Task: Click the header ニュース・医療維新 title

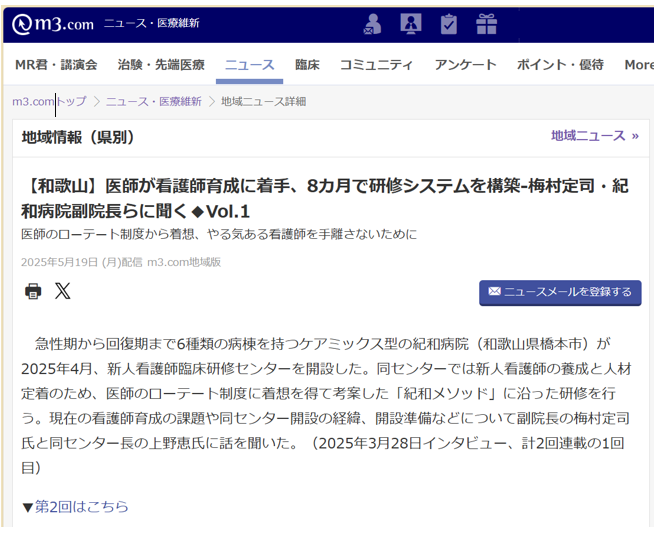Action: [x=152, y=23]
